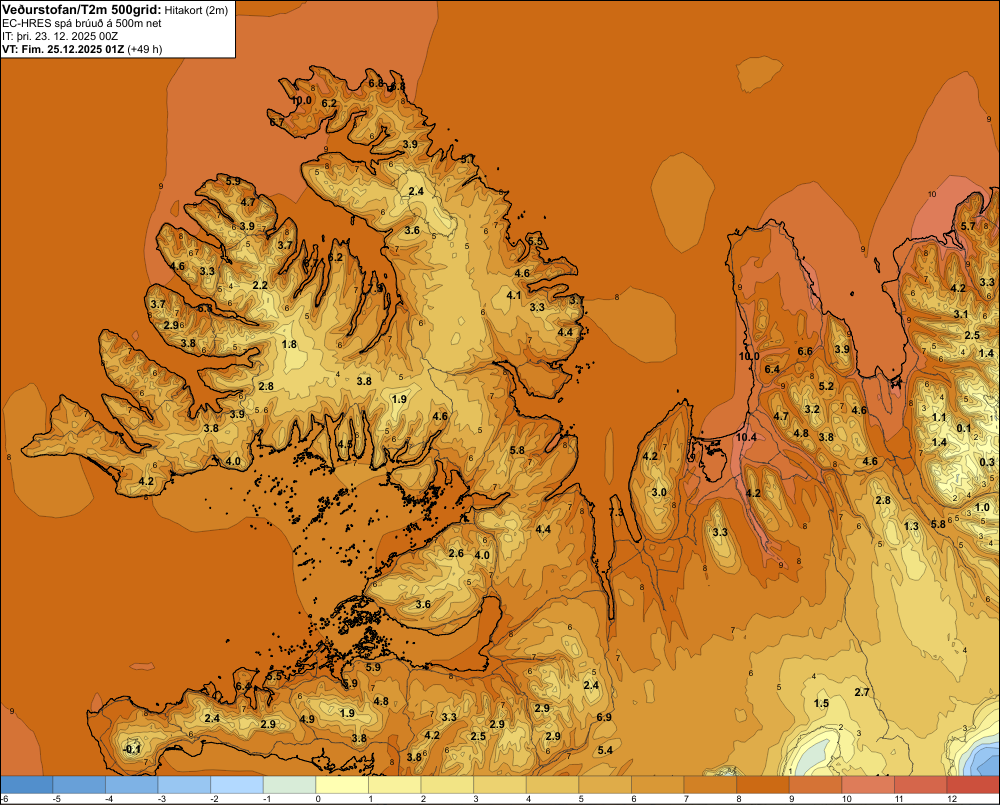Click the 2.6 temperature value on the map

[x=457, y=553]
